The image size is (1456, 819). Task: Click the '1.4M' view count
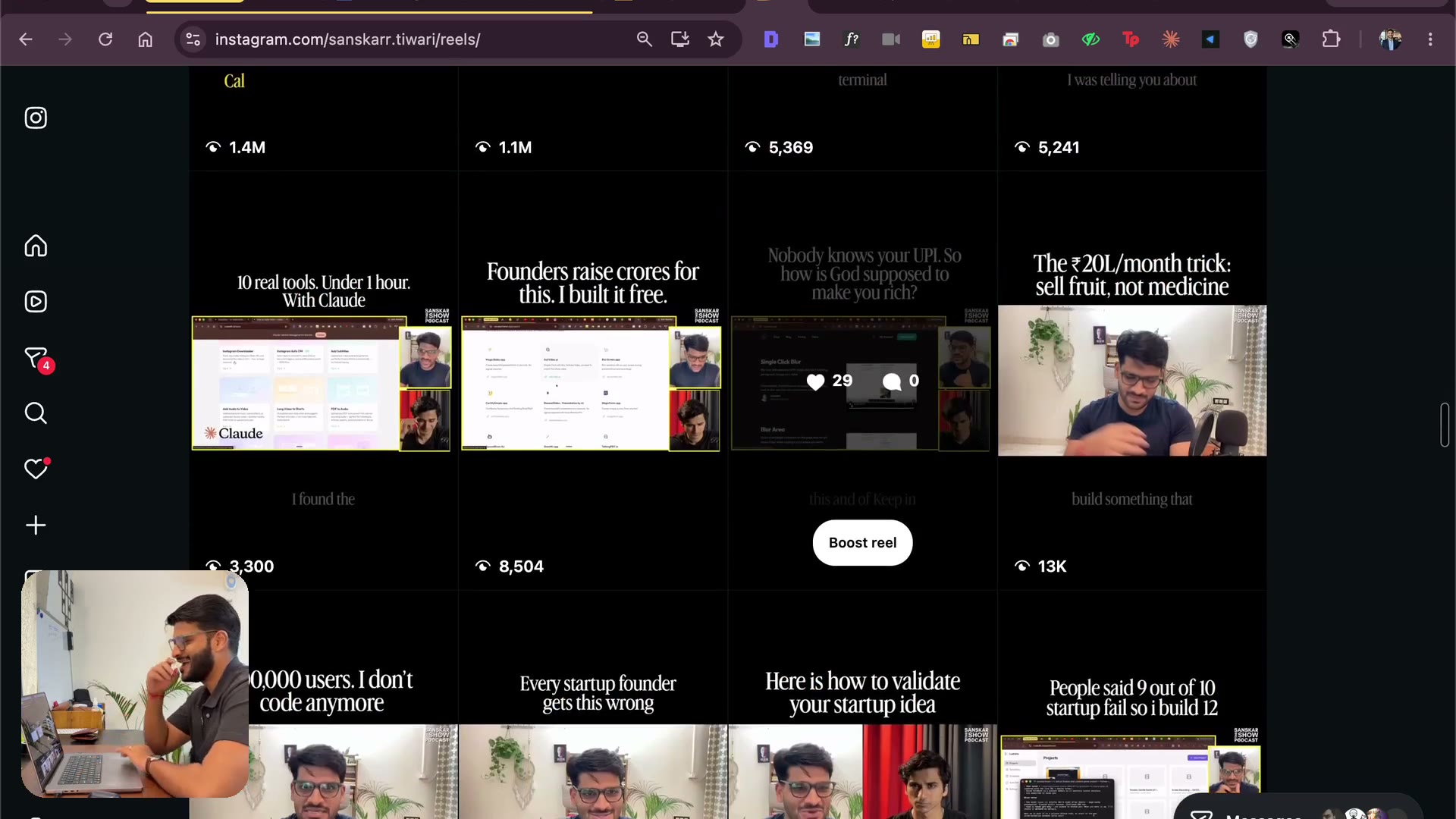pos(247,147)
